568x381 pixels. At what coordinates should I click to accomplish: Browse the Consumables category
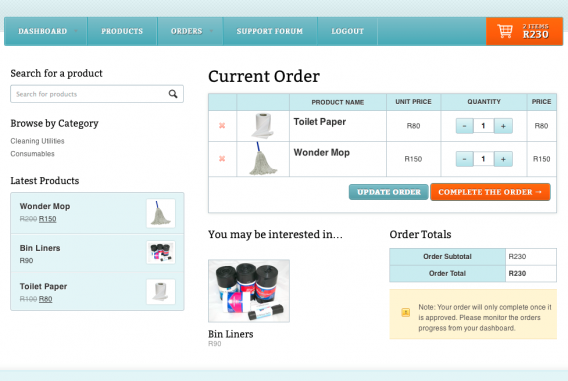pyautogui.click(x=32, y=154)
